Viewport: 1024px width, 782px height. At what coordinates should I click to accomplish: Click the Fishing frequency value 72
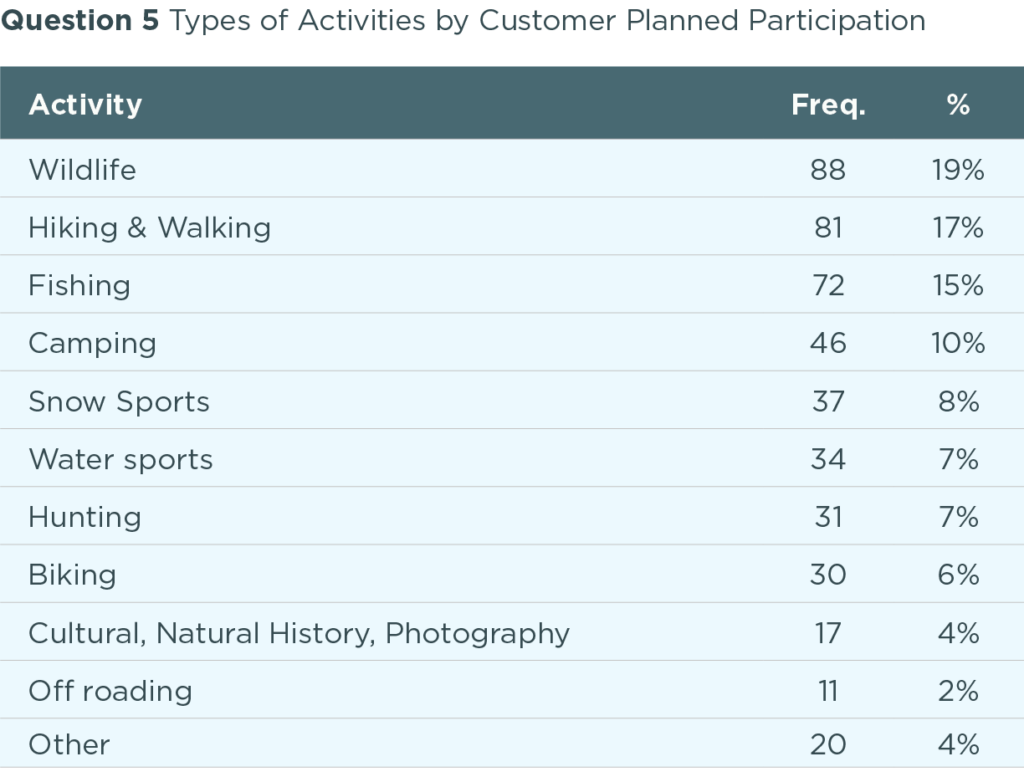pyautogui.click(x=828, y=286)
